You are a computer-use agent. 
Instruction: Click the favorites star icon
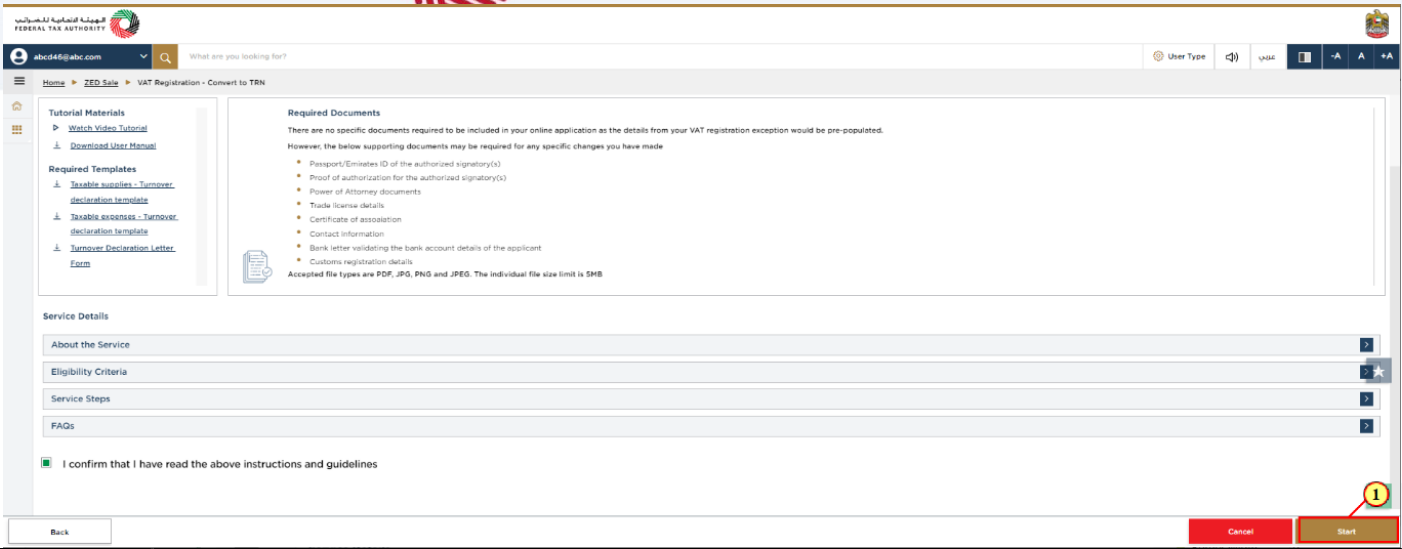[x=1379, y=371]
